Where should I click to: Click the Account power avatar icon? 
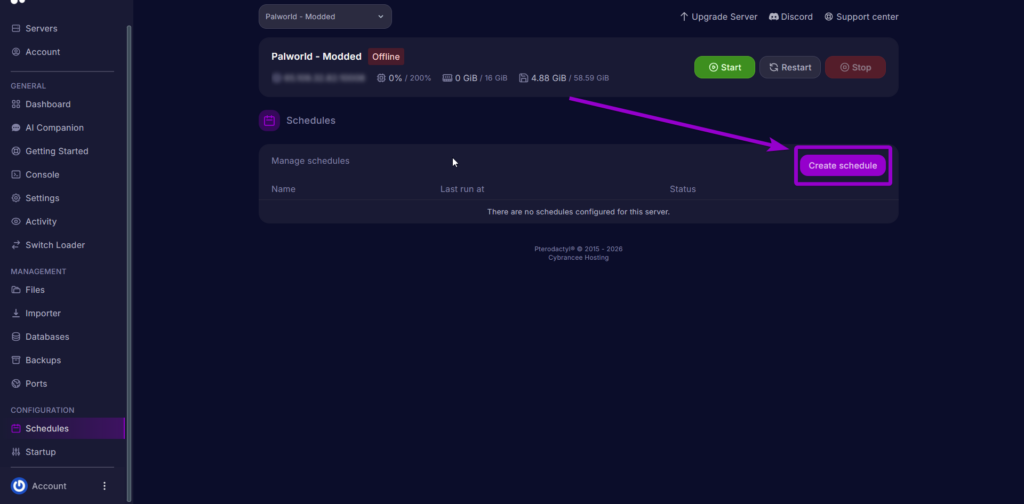[x=19, y=486]
